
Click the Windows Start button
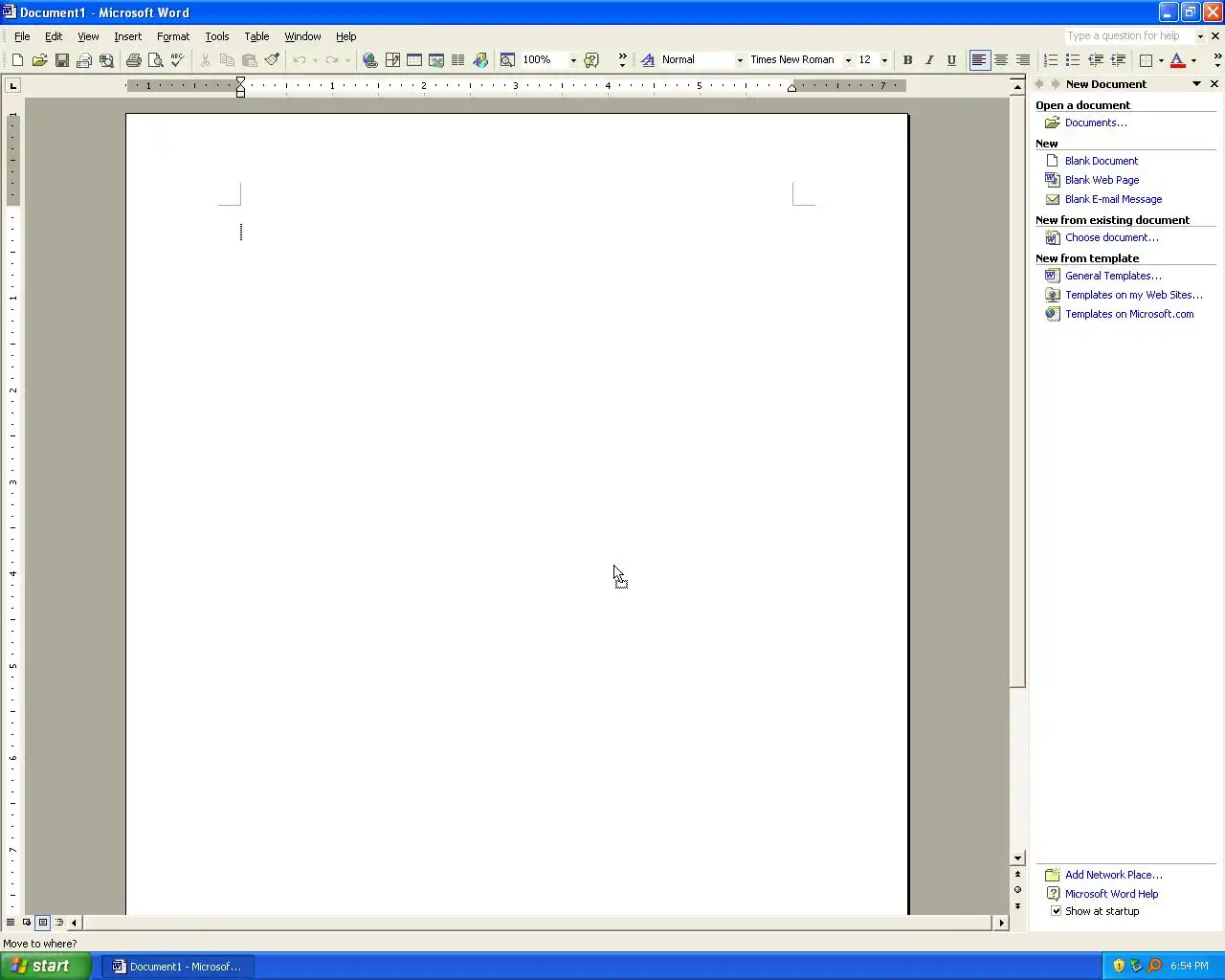click(x=45, y=966)
